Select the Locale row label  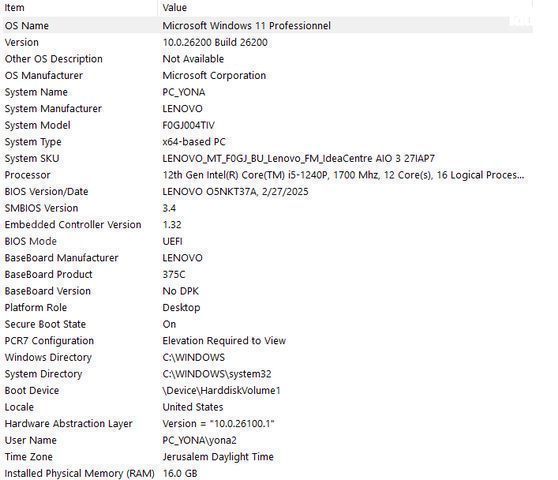[19, 407]
